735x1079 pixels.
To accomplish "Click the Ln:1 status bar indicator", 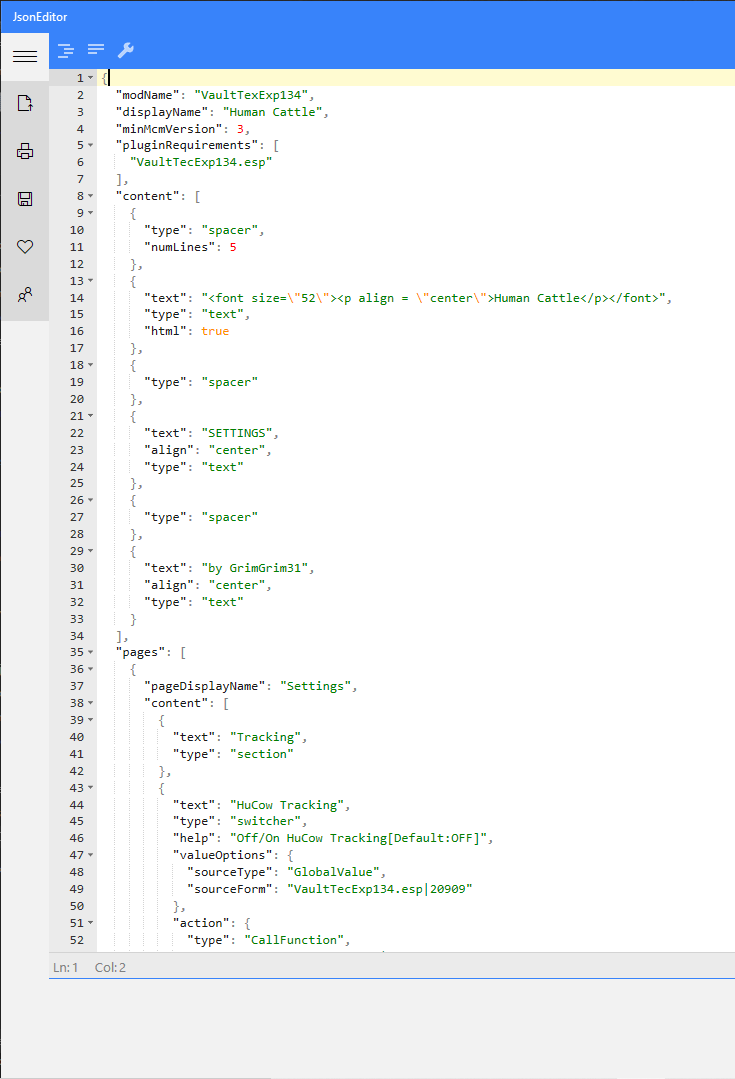I will [65, 967].
